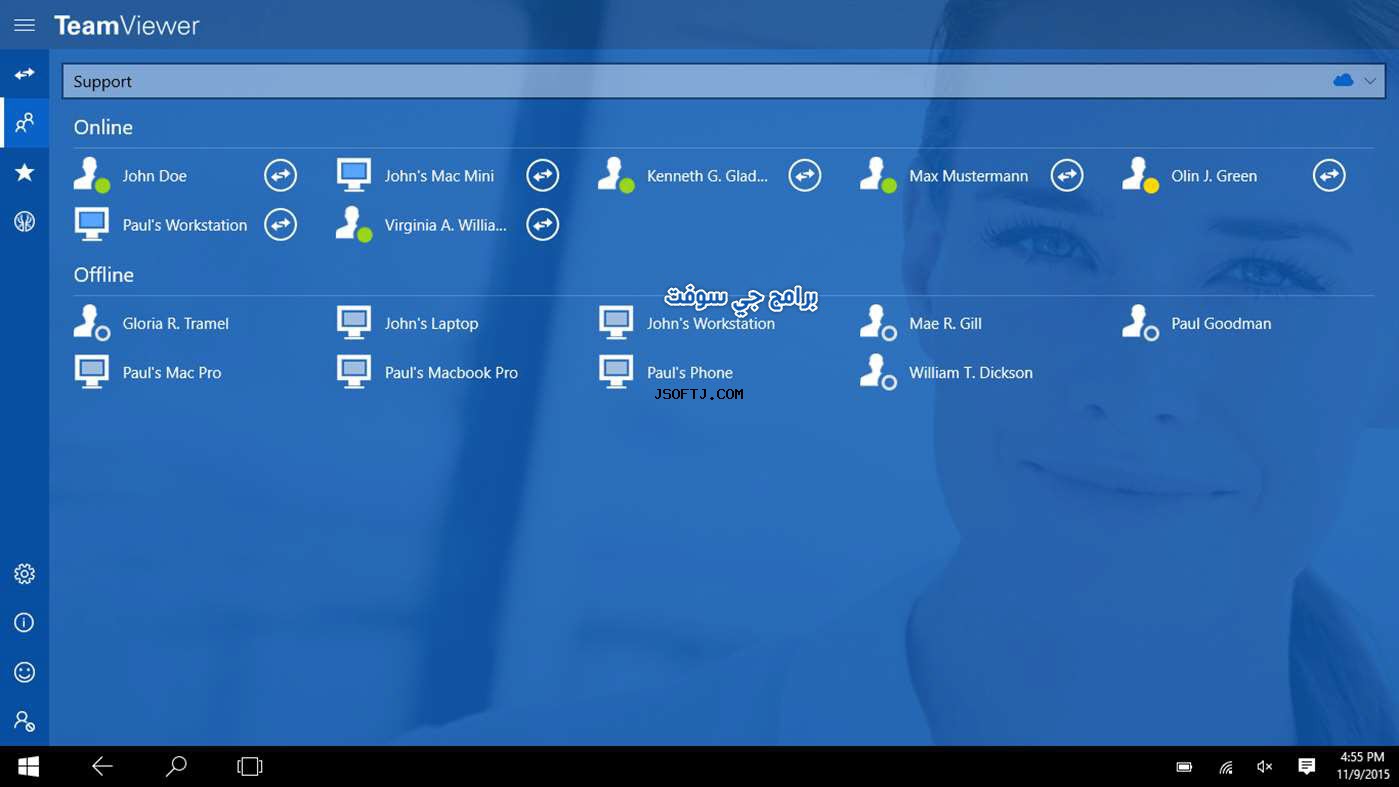Select offline Paul's Phone
This screenshot has height=787, width=1399.
point(689,373)
